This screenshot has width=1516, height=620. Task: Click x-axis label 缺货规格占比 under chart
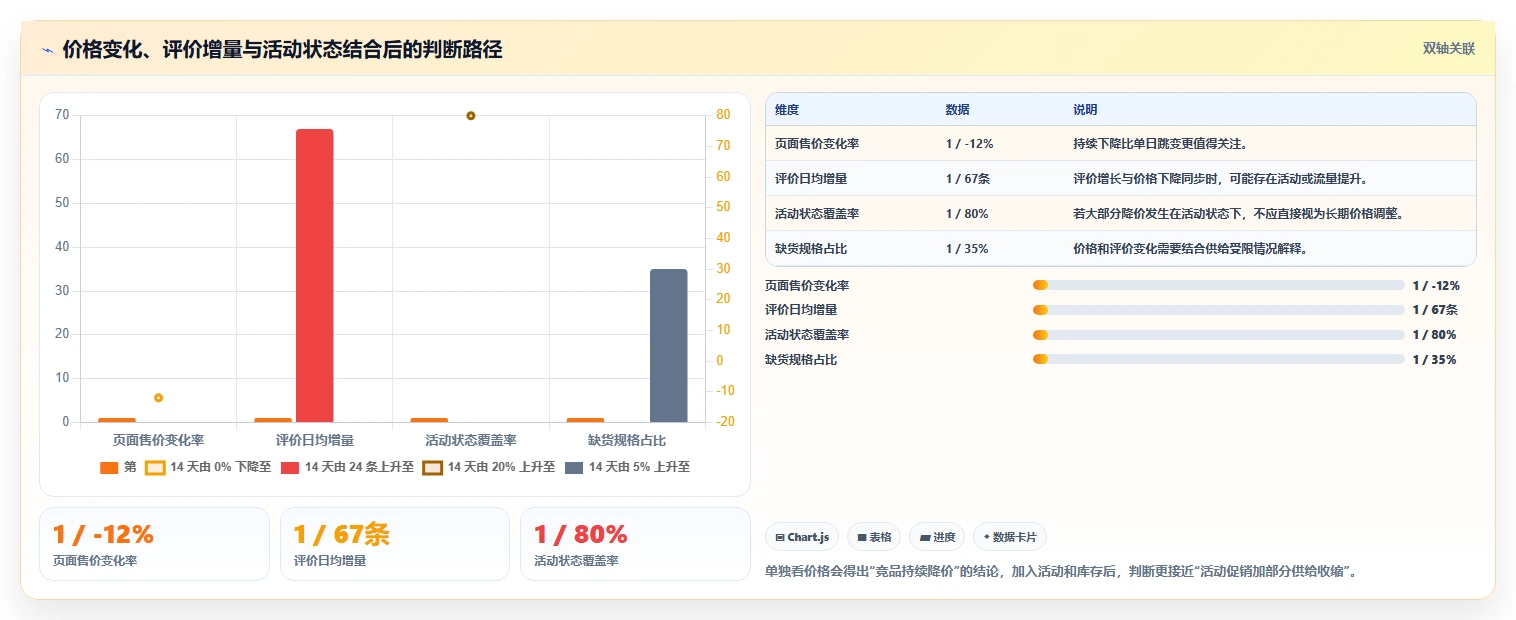tap(627, 440)
